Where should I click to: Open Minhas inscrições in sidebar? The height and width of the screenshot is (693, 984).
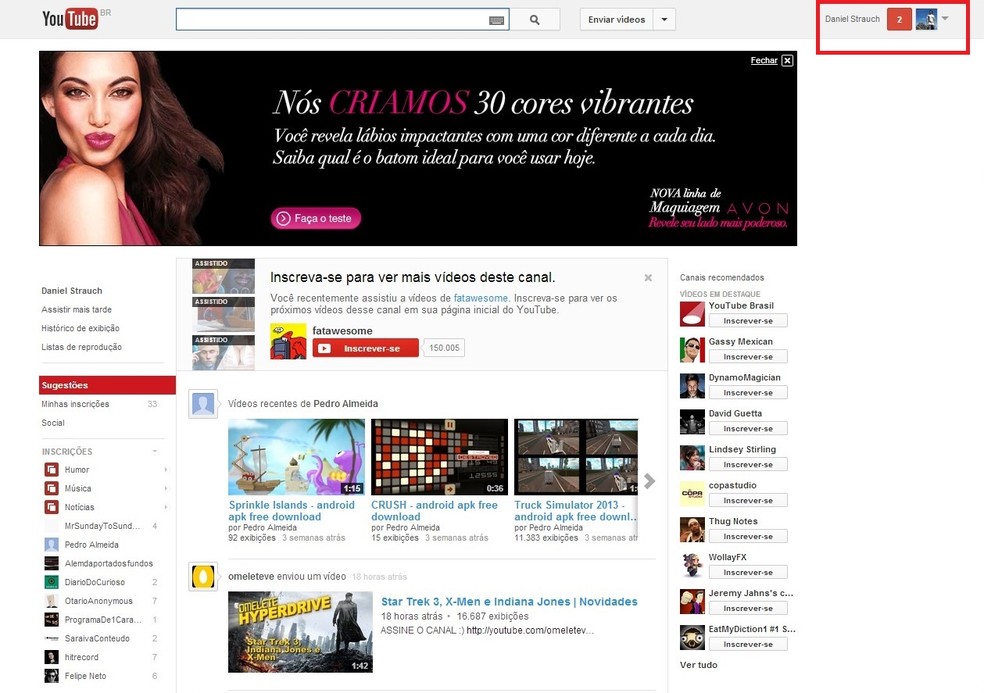pyautogui.click(x=76, y=404)
